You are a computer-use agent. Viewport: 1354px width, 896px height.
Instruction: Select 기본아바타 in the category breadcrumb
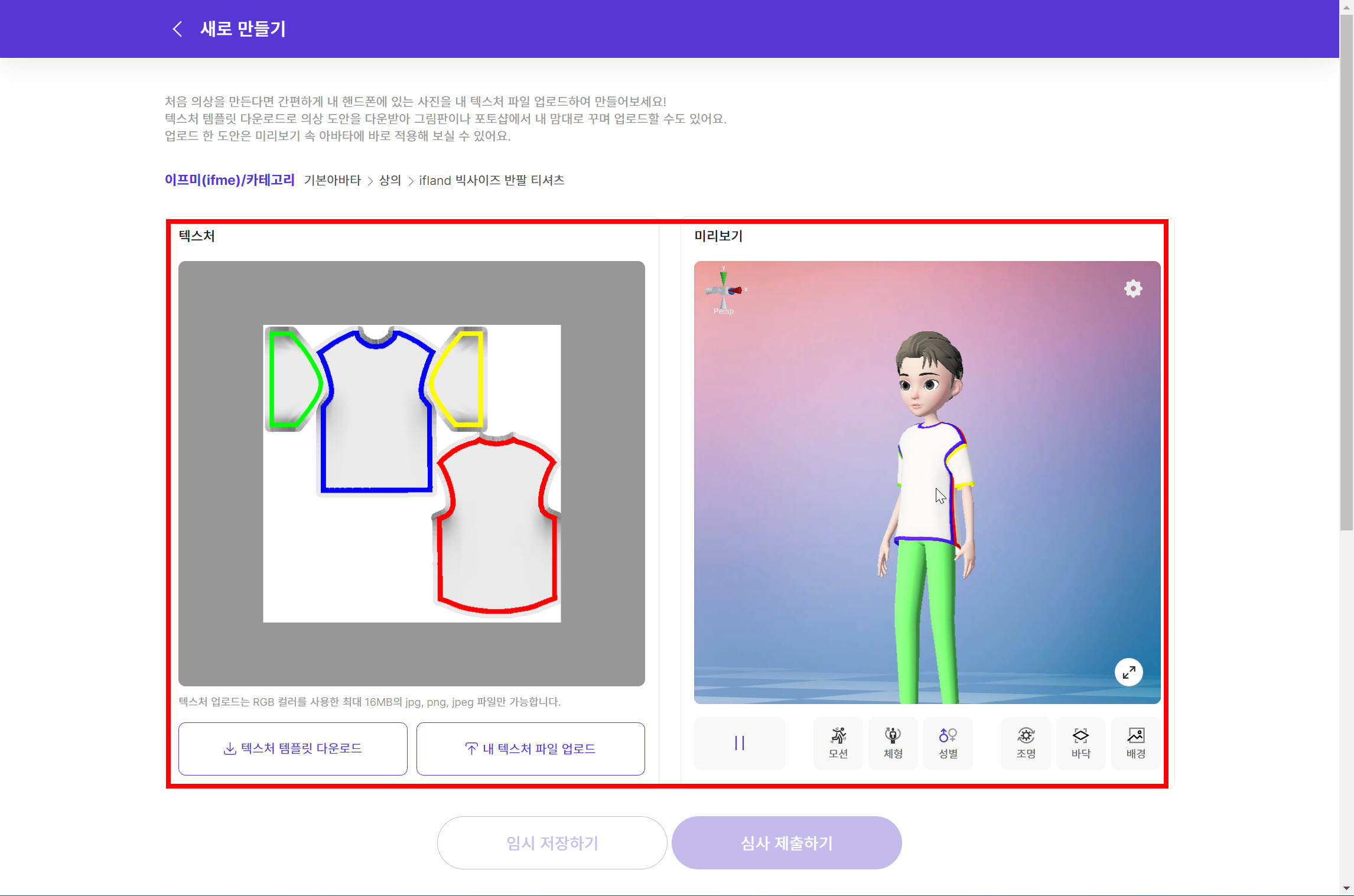[x=332, y=180]
